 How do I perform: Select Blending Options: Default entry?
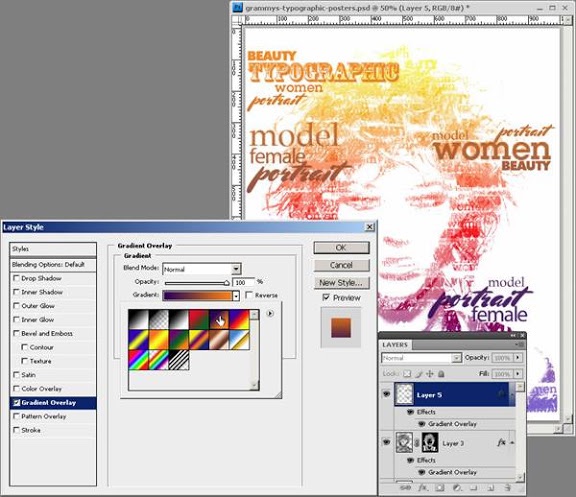pos(53,264)
